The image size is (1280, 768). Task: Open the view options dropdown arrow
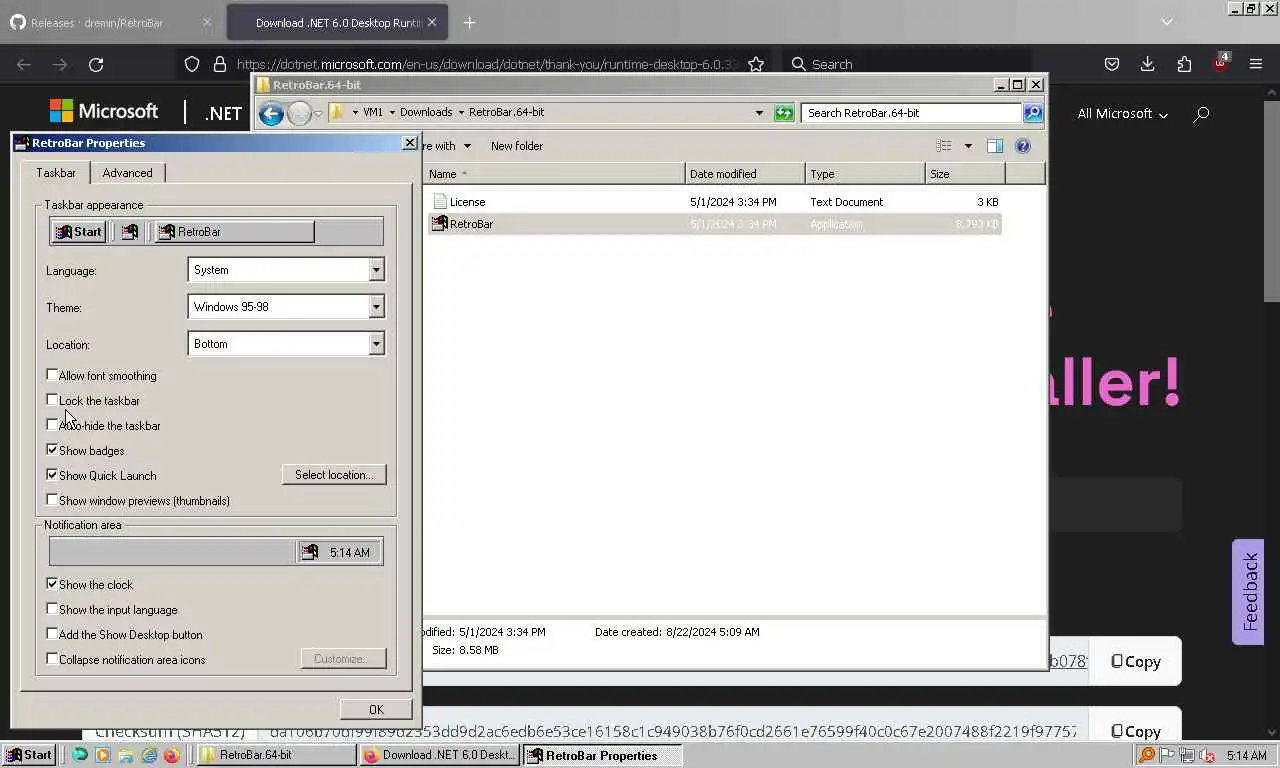[x=968, y=146]
